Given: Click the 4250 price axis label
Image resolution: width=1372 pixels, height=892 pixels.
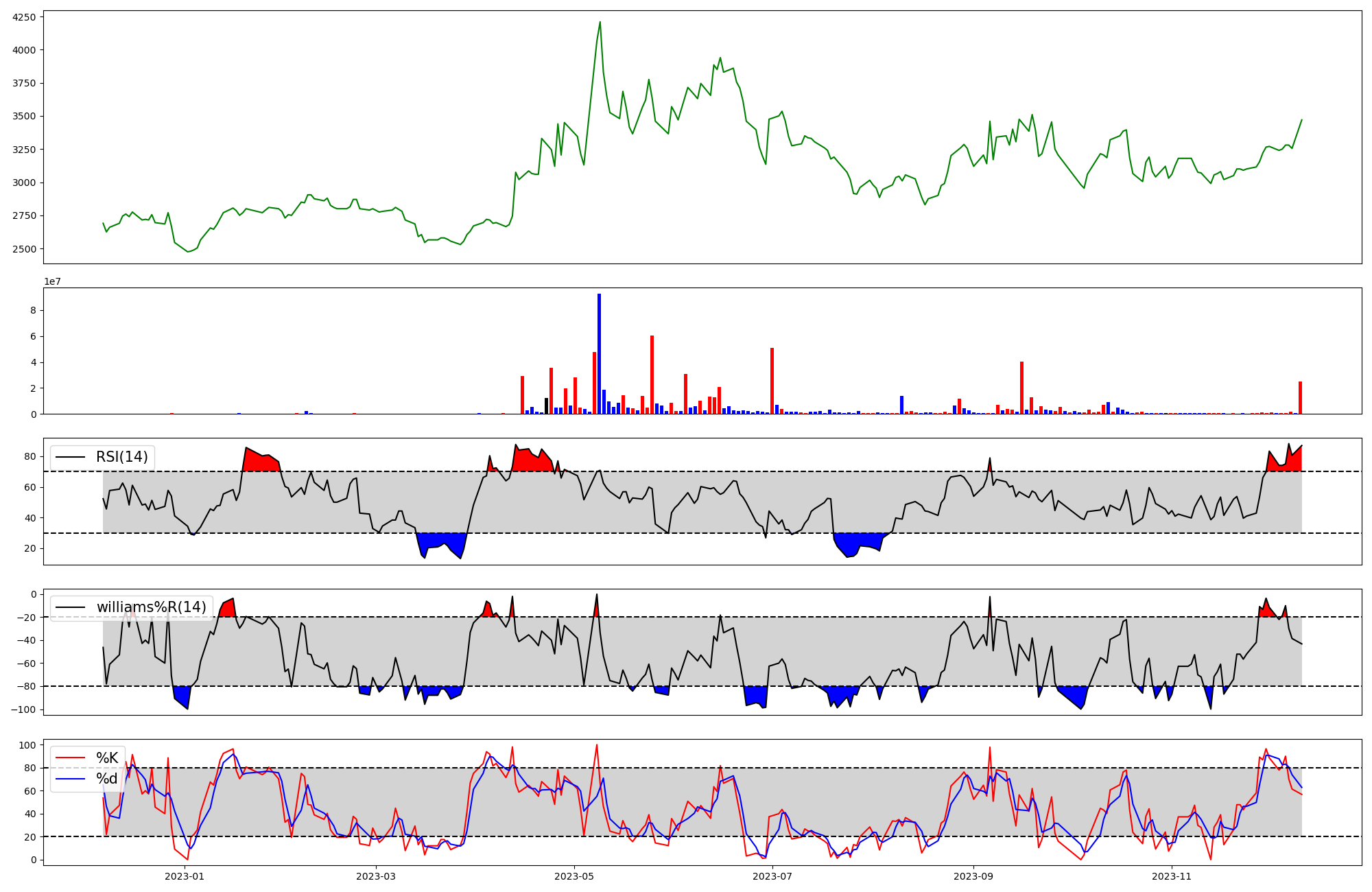Looking at the screenshot, I should 25,17.
